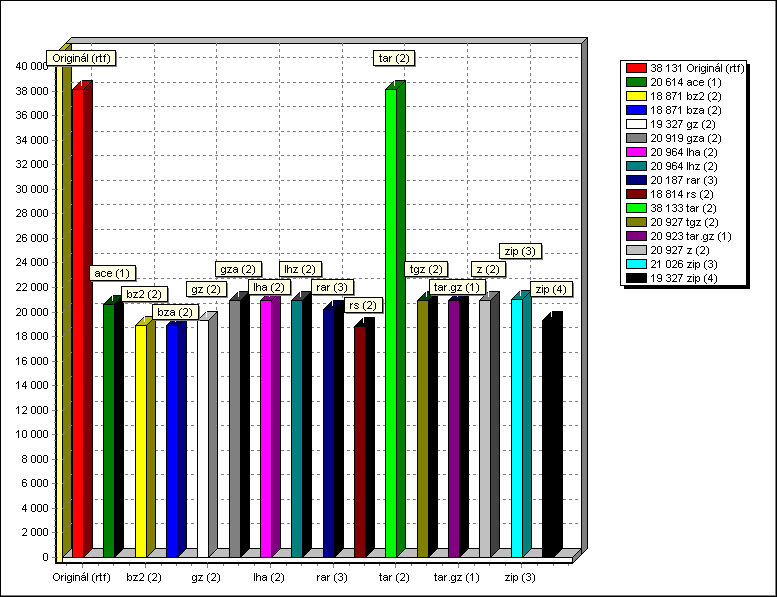The width and height of the screenshot is (777, 597).
Task: Click x-axis label 'Originál (rtf)'
Action: click(81, 578)
